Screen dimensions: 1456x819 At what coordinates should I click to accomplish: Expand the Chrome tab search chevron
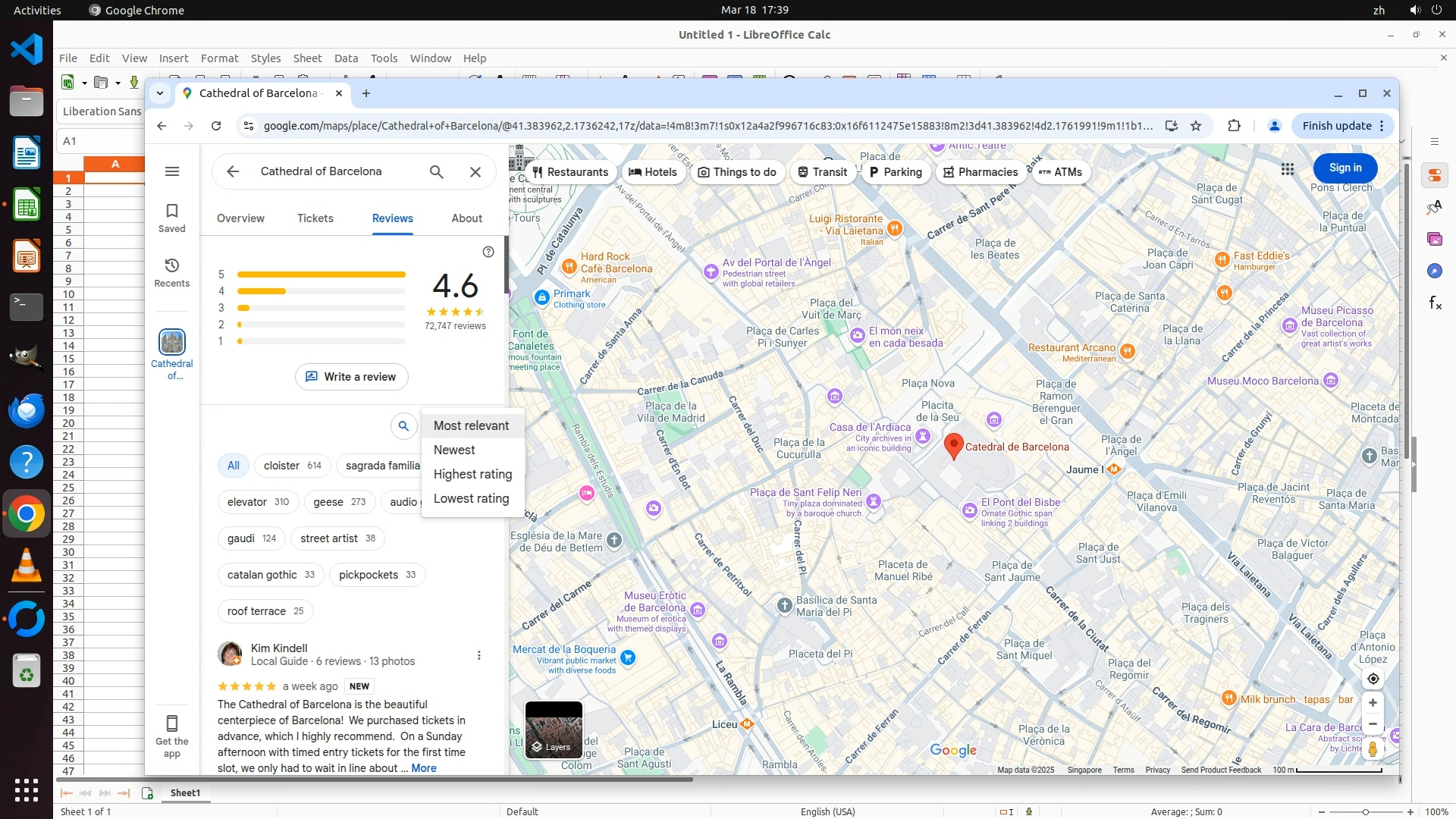click(x=159, y=93)
